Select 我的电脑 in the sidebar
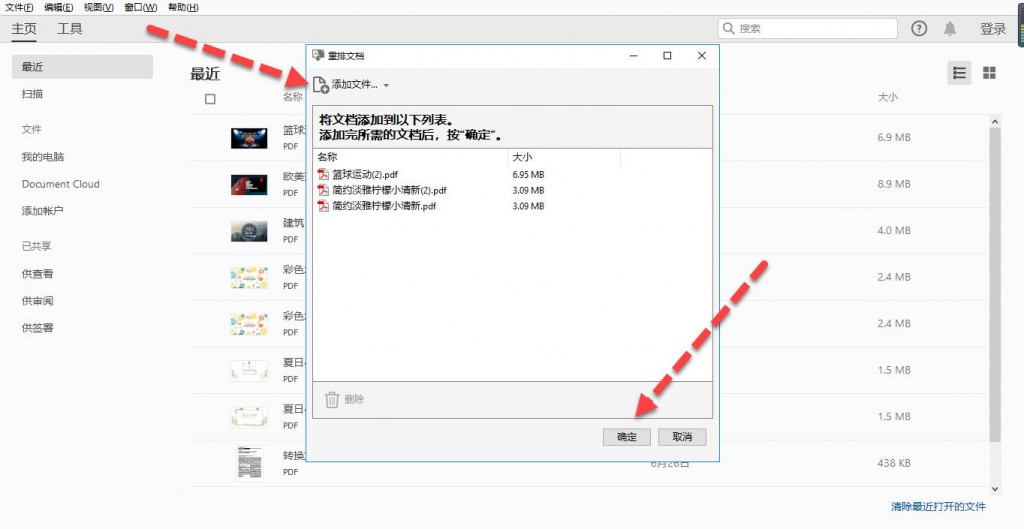This screenshot has height=529, width=1024. (42, 157)
